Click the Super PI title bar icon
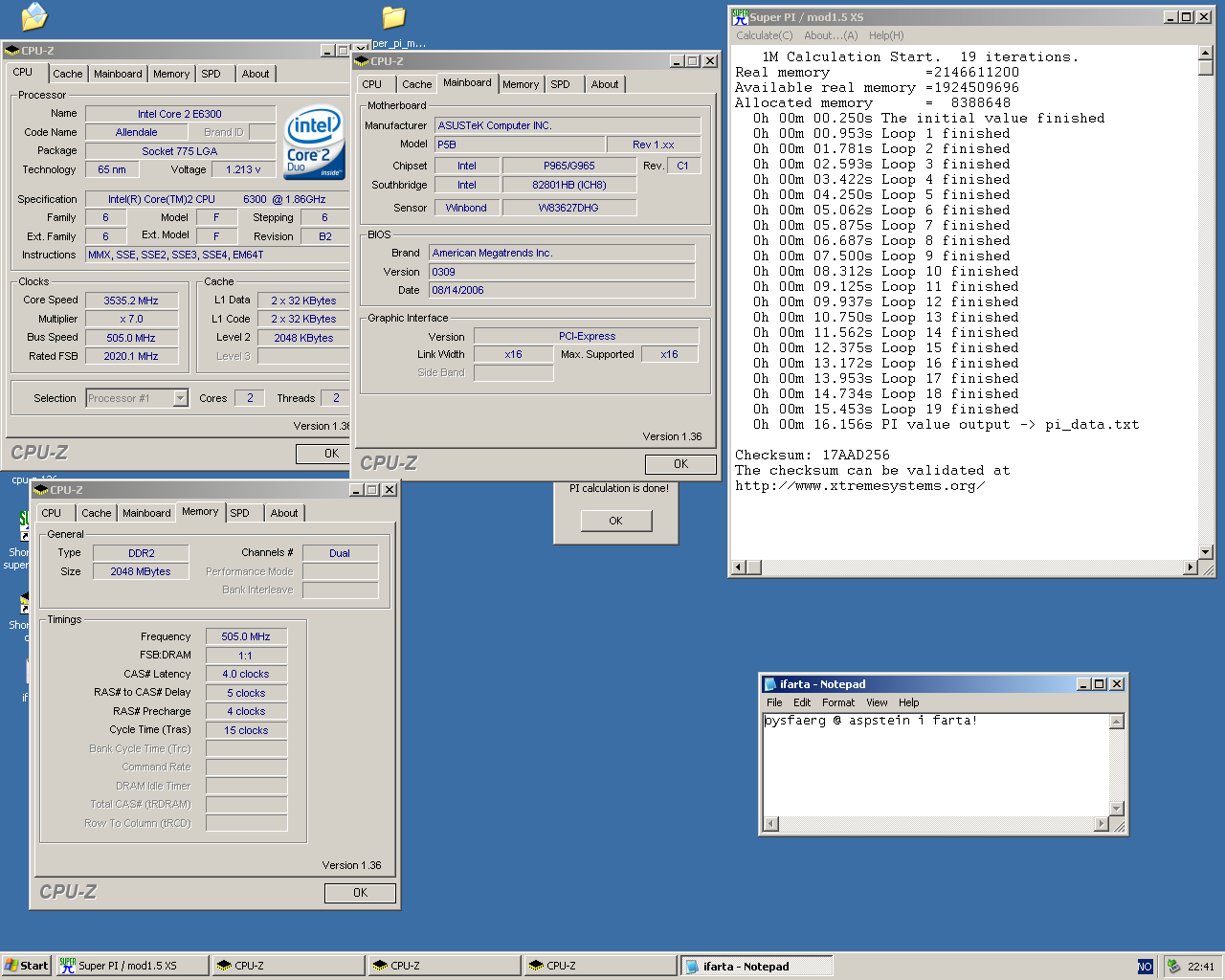The image size is (1225, 980). click(739, 16)
